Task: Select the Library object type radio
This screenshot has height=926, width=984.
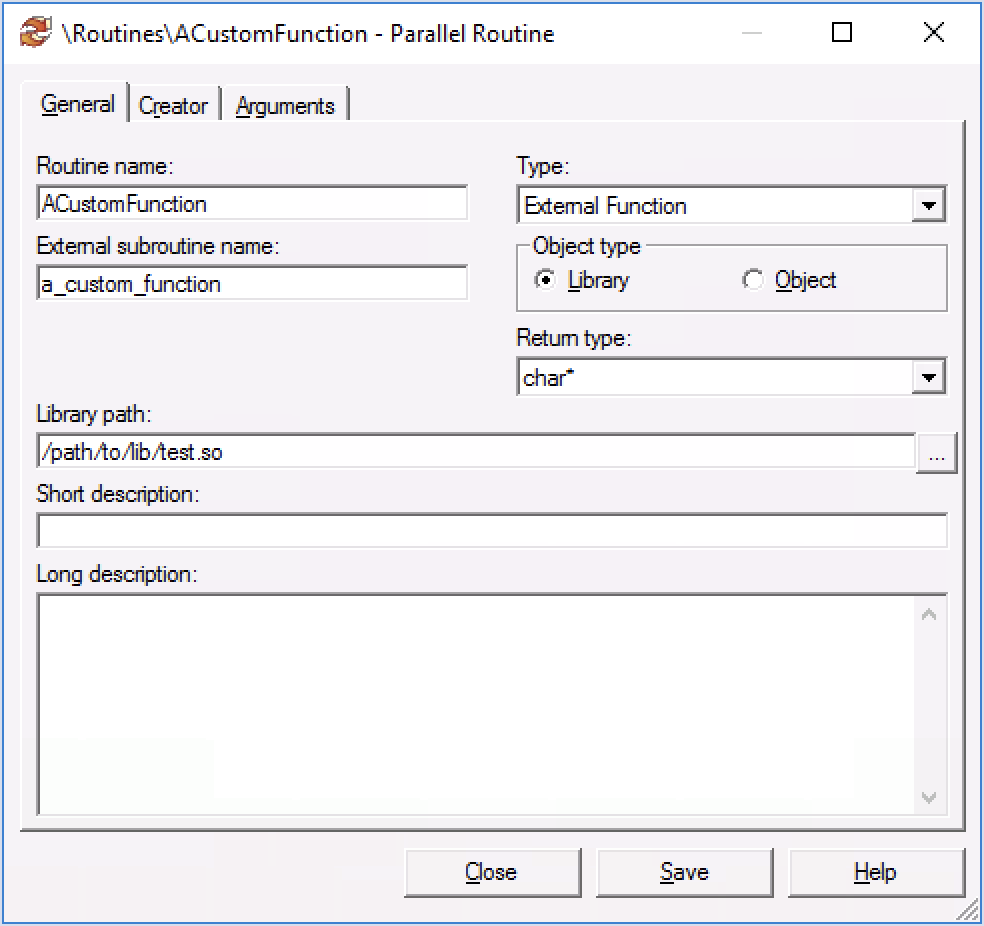Action: [545, 281]
